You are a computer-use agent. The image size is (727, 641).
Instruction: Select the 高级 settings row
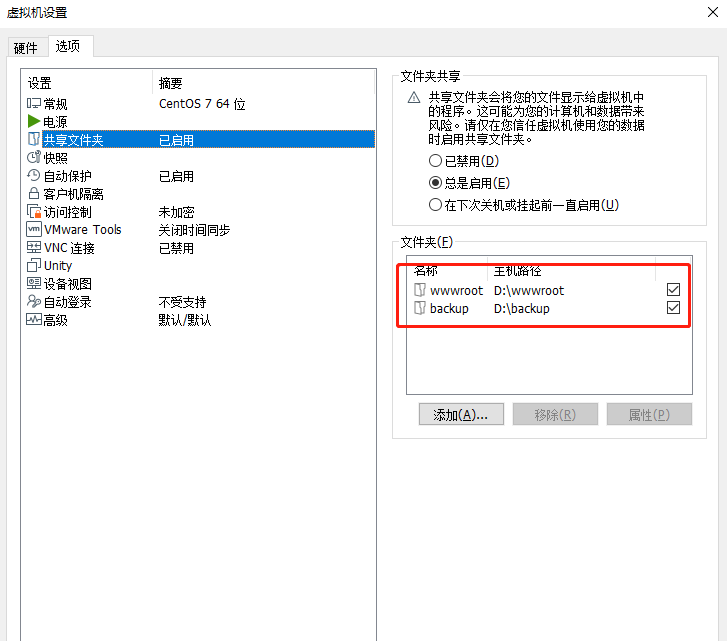coord(198,320)
